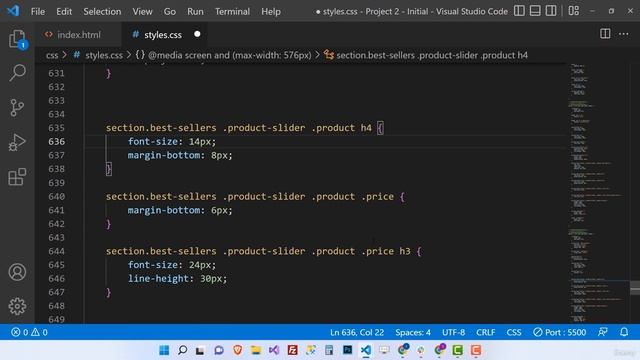This screenshot has height=360, width=640.
Task: Open Task View on the taskbar
Action: click(200, 350)
